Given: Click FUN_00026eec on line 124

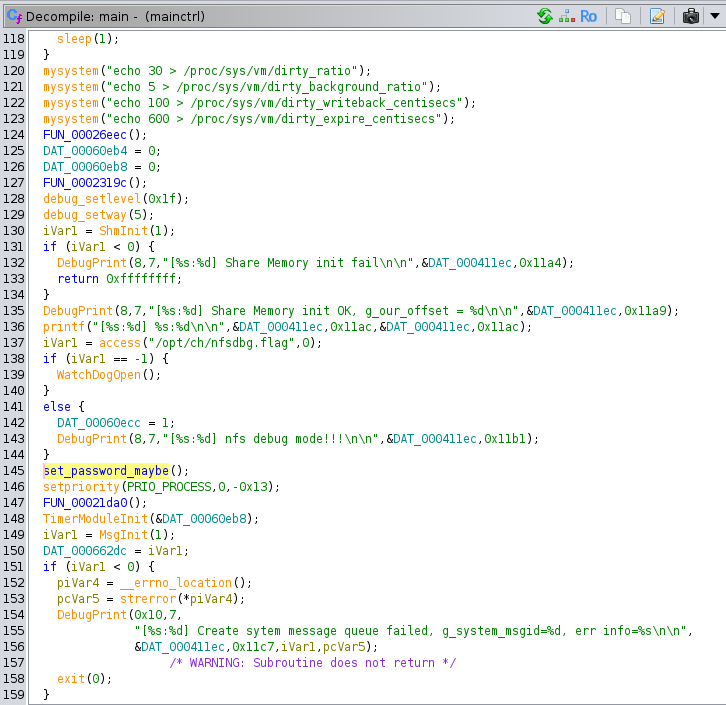Looking at the screenshot, I should (x=85, y=135).
